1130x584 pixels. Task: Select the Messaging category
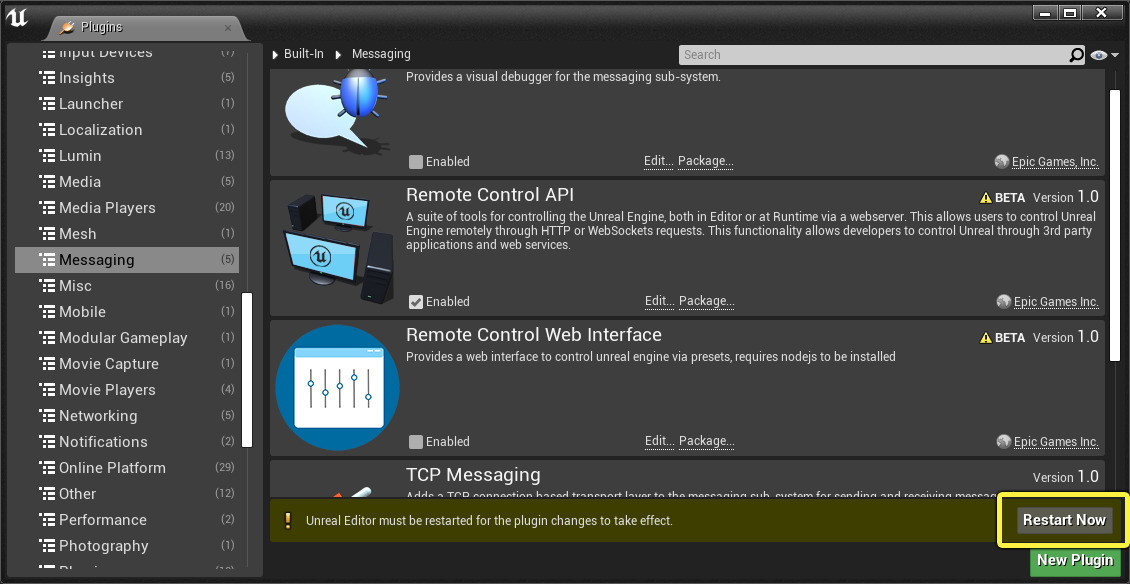pos(127,260)
